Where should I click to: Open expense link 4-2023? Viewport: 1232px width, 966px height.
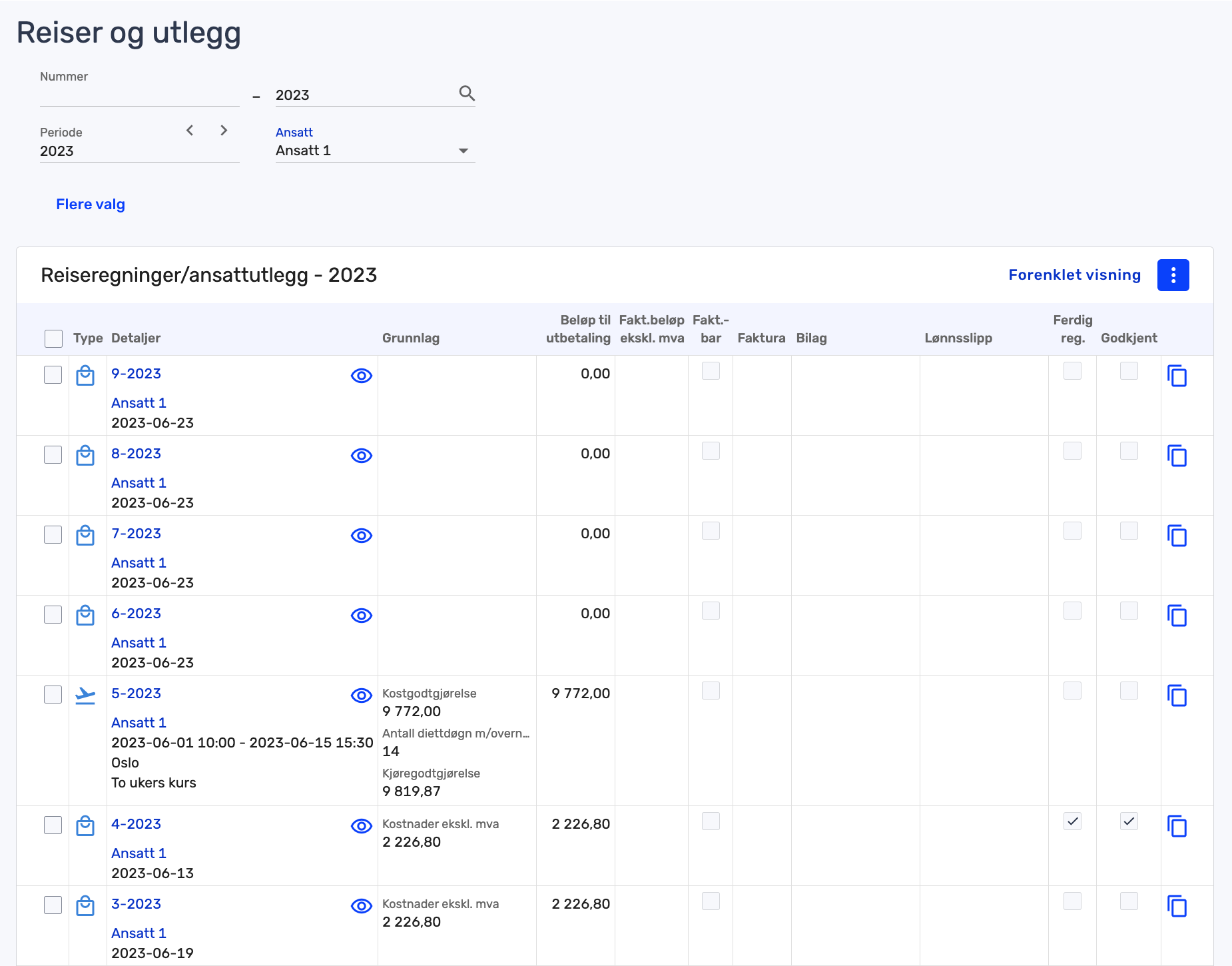tap(136, 824)
